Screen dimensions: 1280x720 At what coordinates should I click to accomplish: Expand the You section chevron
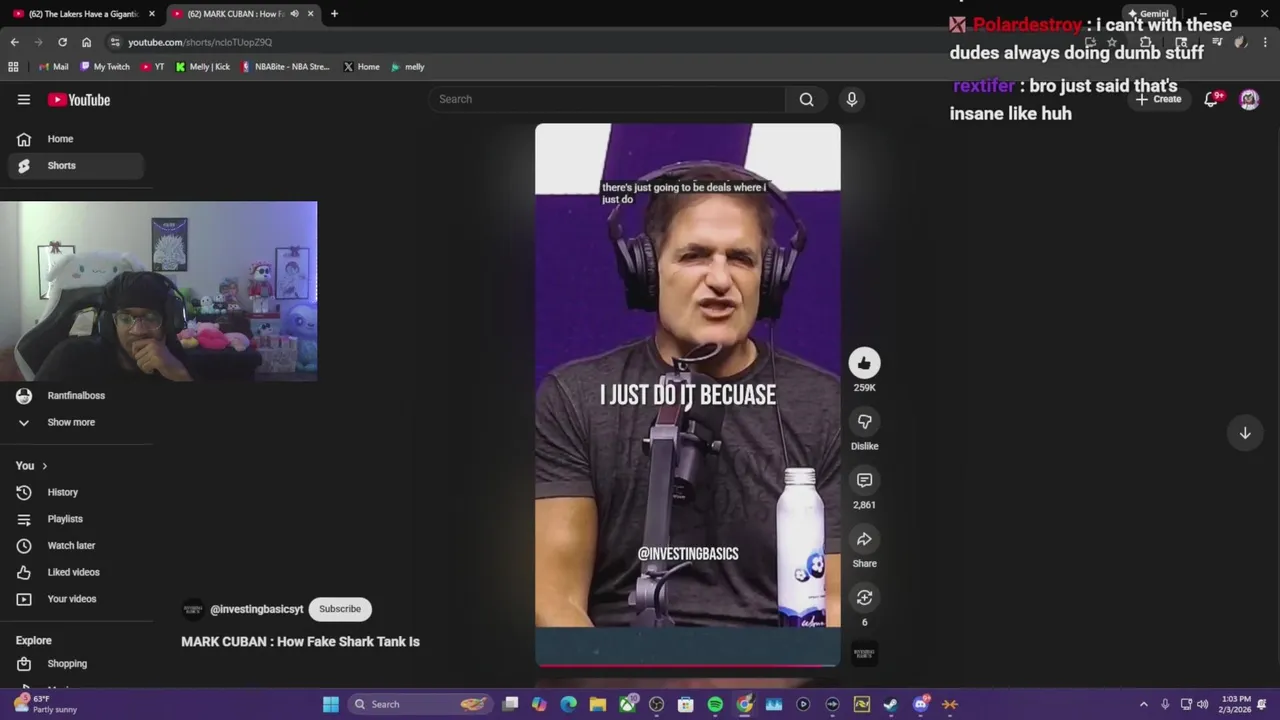44,466
